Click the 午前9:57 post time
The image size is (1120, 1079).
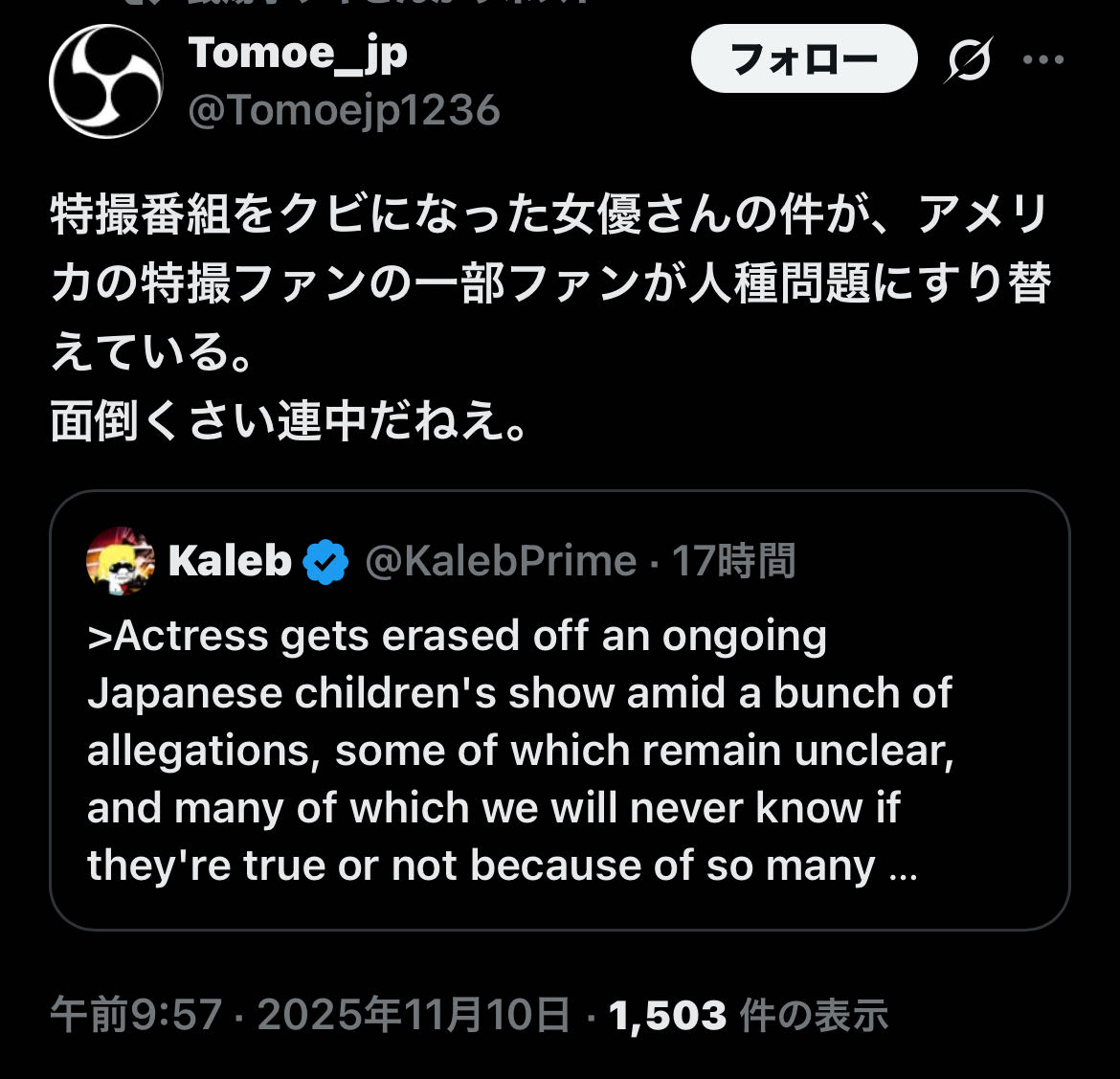pos(136,1015)
